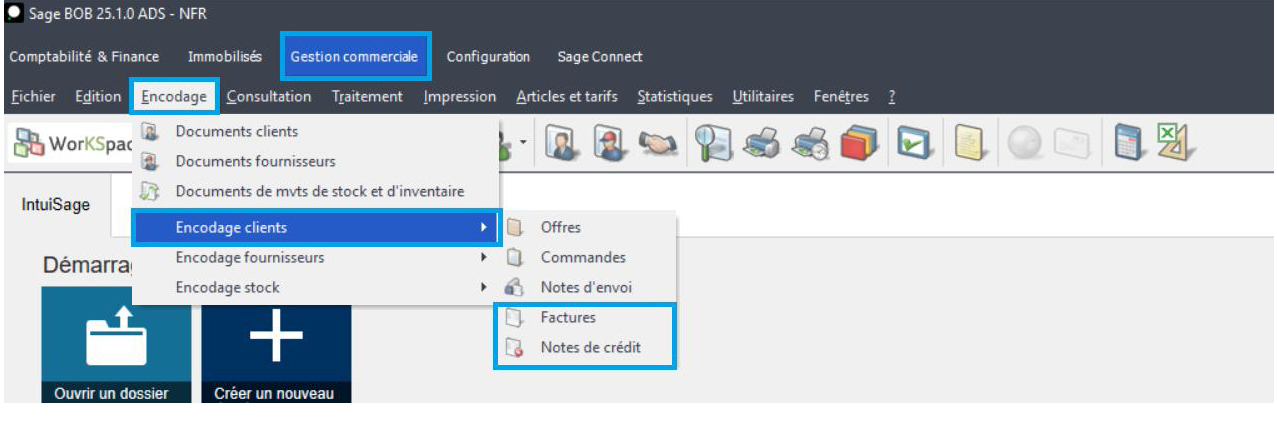1277x421 pixels.
Task: Click the yellow notepad toolbar icon
Action: [970, 146]
